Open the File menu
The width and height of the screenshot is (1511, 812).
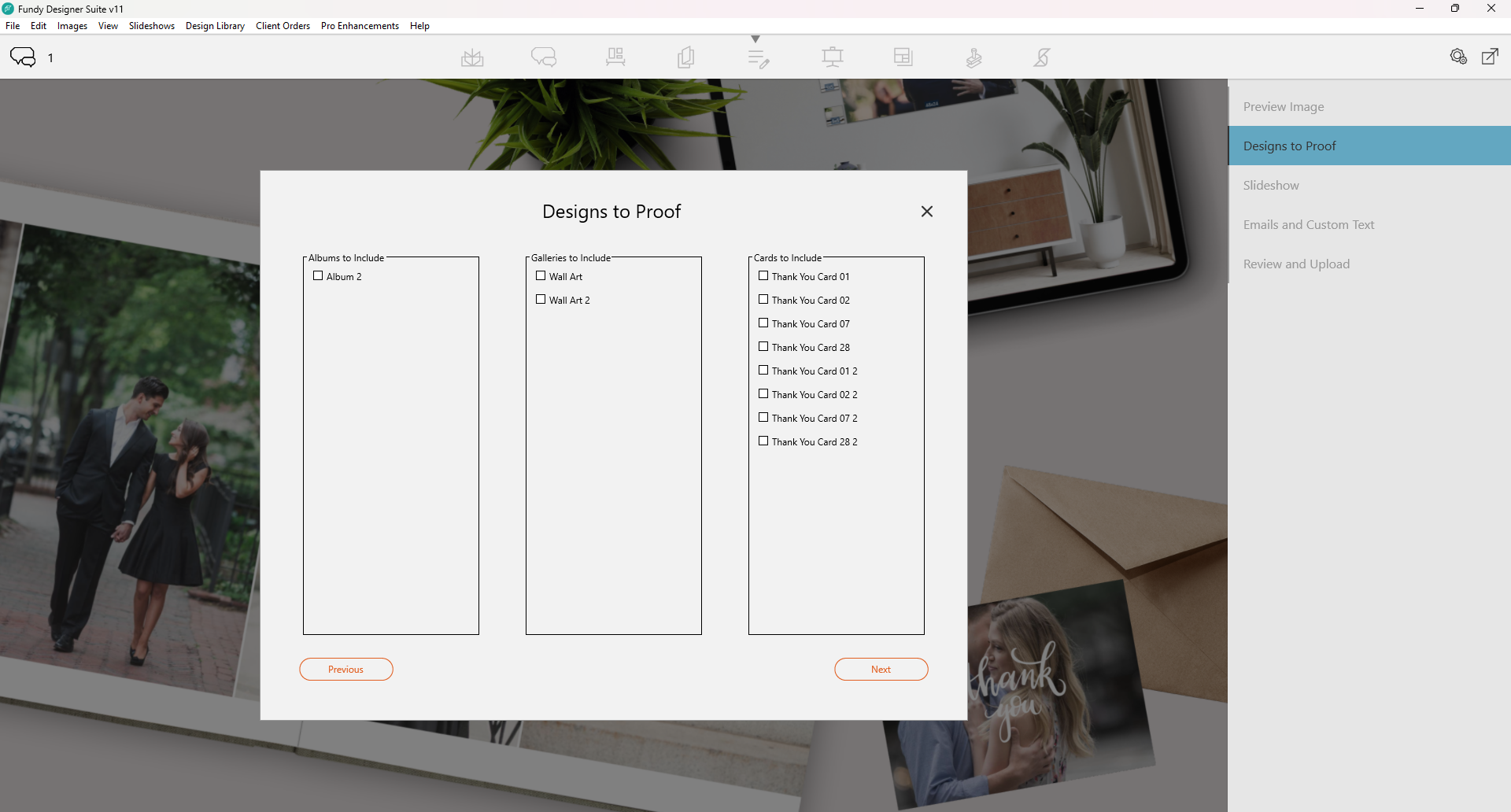[x=13, y=26]
